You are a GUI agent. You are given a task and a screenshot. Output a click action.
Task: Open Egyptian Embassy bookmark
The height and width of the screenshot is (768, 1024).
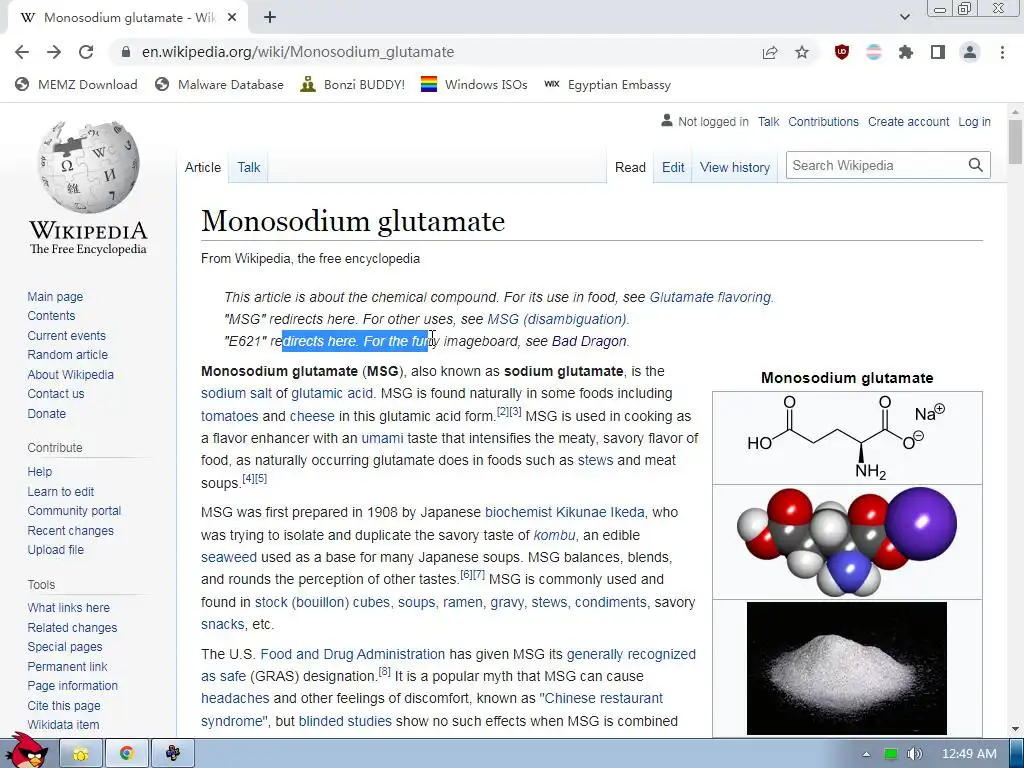coord(607,85)
